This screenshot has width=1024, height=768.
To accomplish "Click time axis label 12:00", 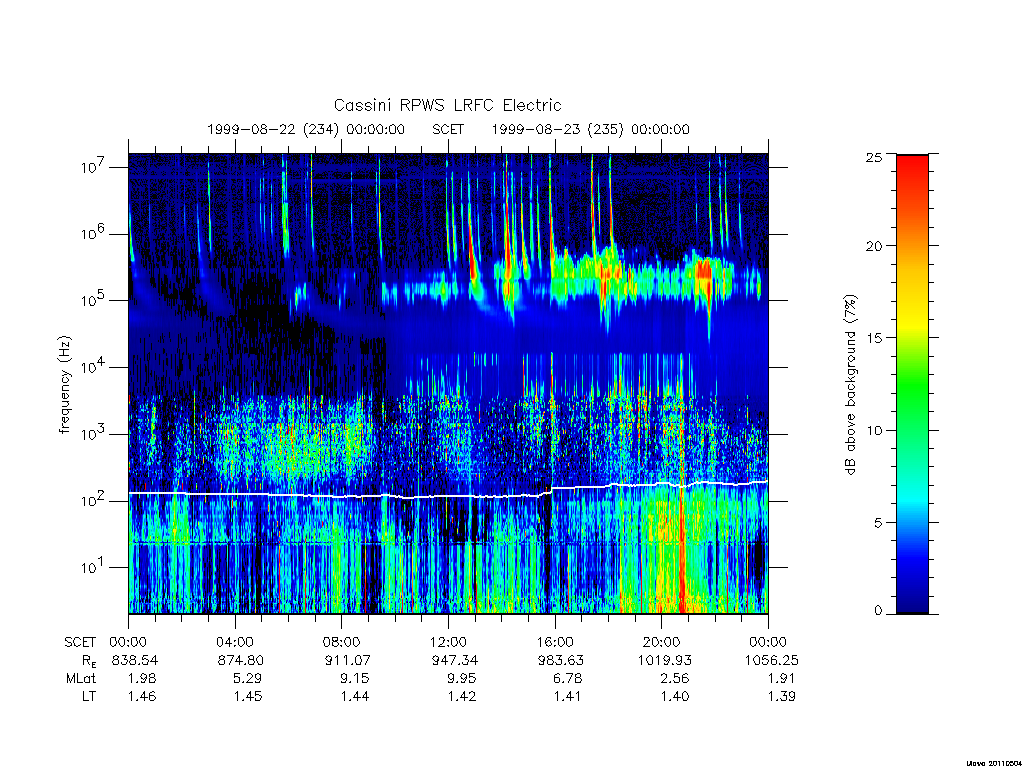I will click(449, 642).
